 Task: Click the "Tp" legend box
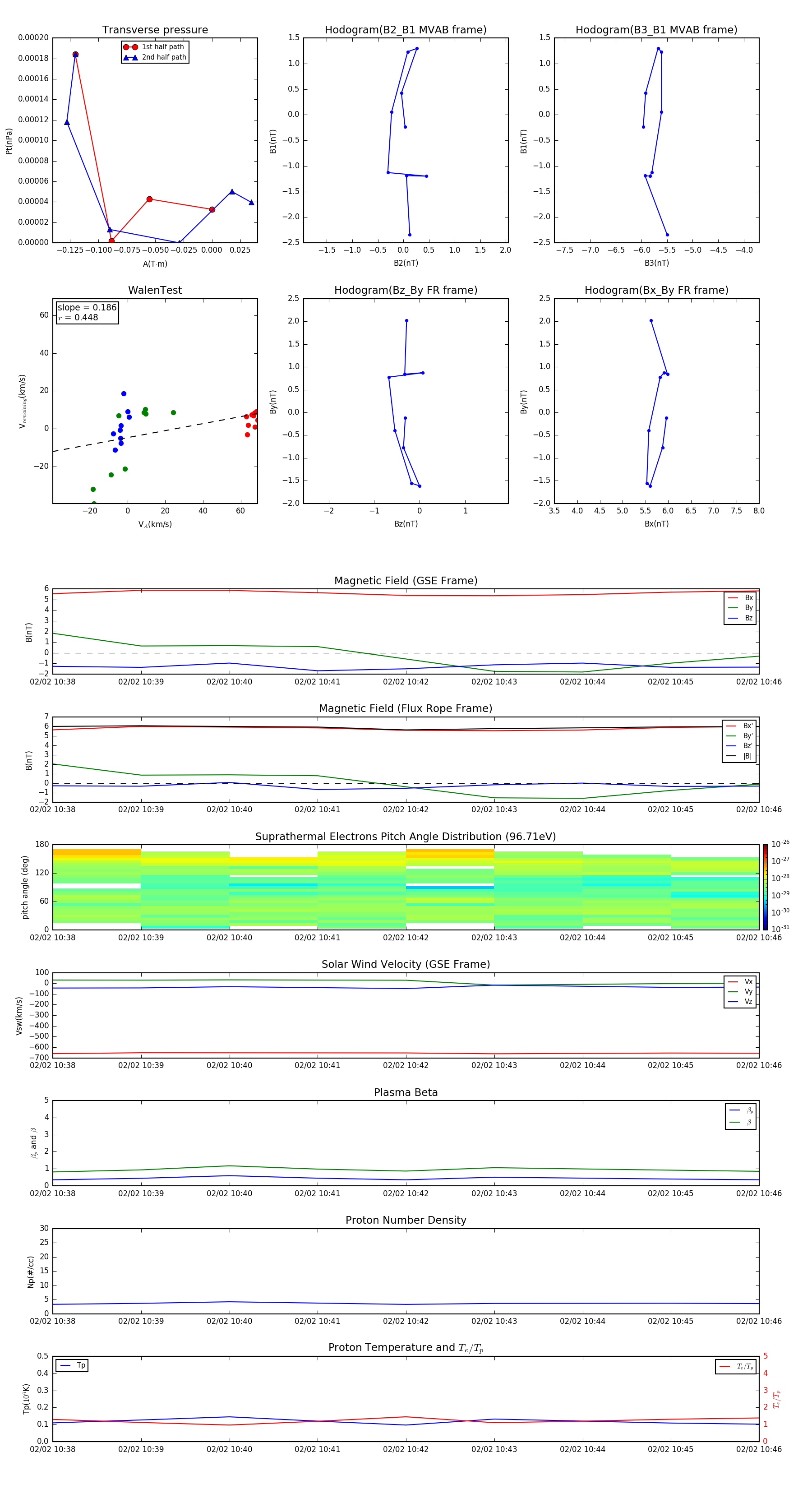pos(72,1365)
